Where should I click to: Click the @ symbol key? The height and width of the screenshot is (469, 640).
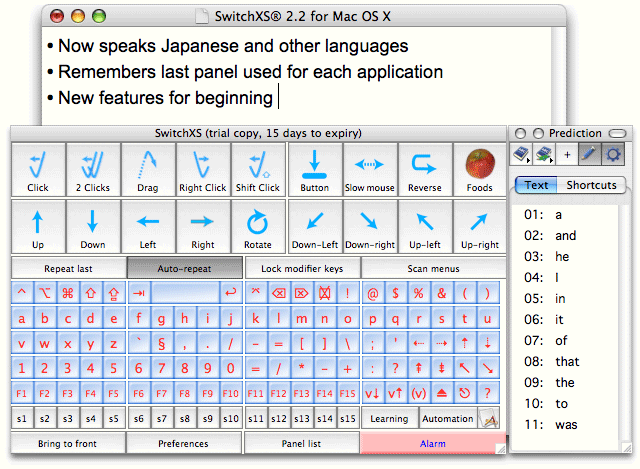pos(373,293)
